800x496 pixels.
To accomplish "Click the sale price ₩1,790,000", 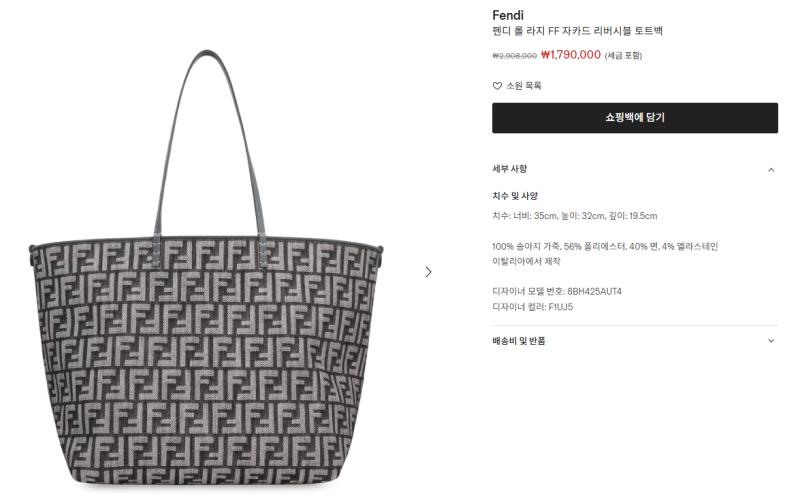I will 570,55.
